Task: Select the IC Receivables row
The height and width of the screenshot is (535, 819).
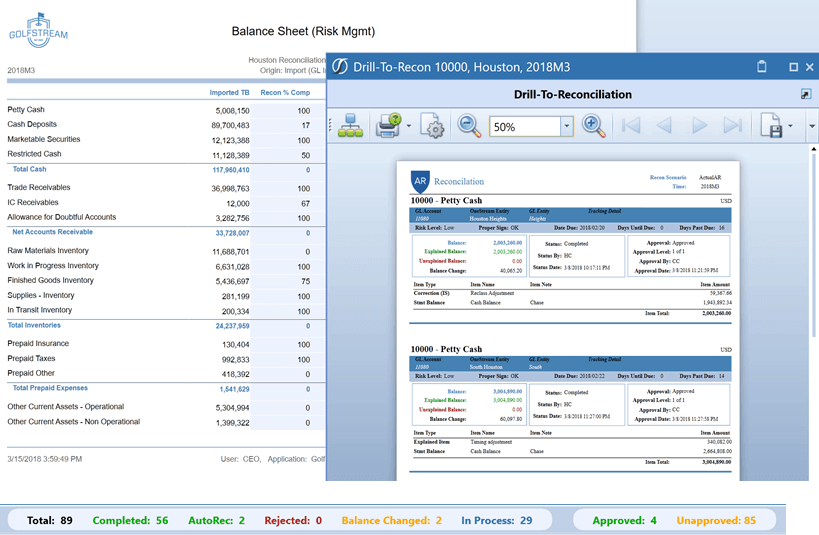Action: 33,203
